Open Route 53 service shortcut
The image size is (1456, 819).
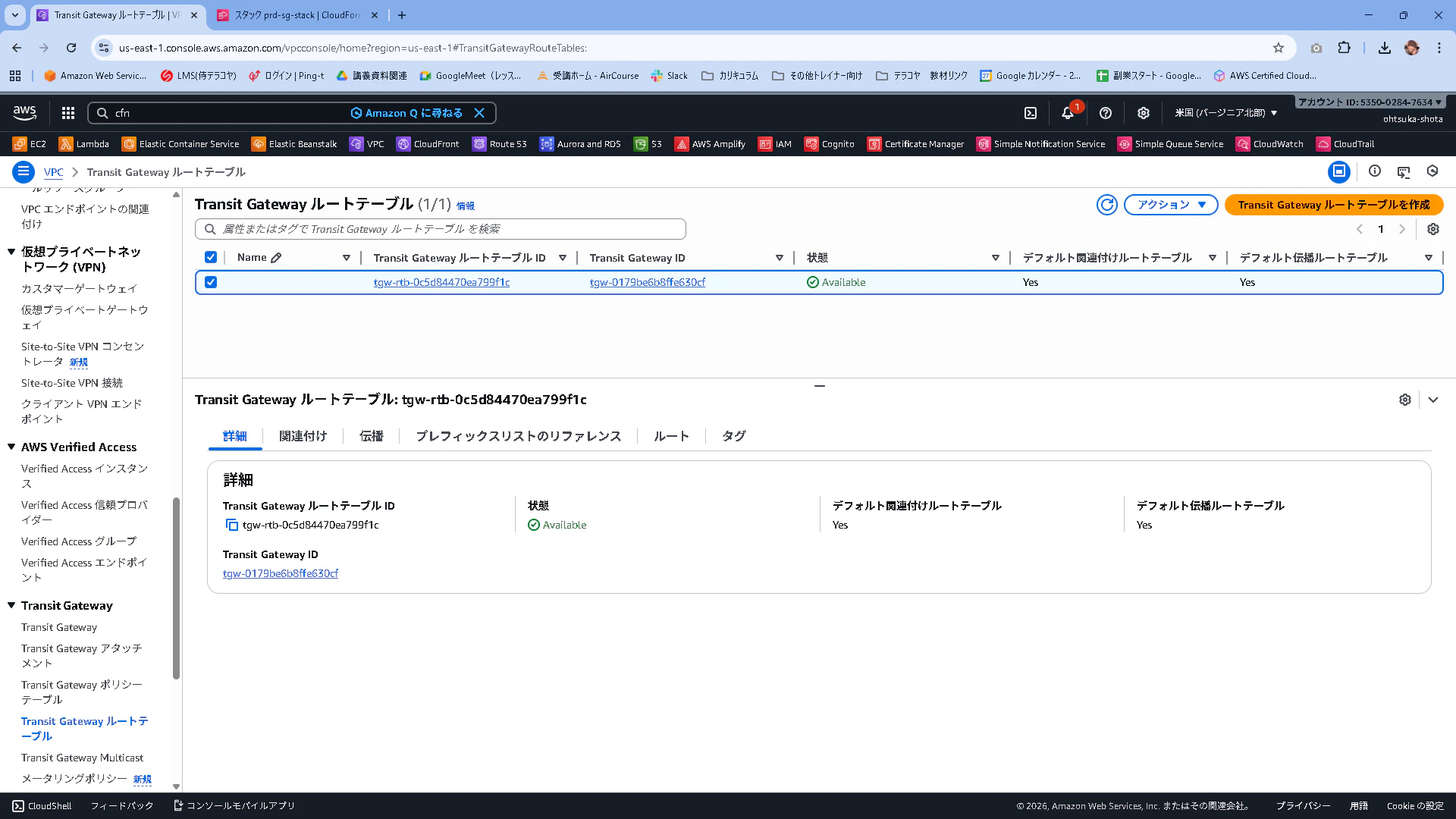499,144
